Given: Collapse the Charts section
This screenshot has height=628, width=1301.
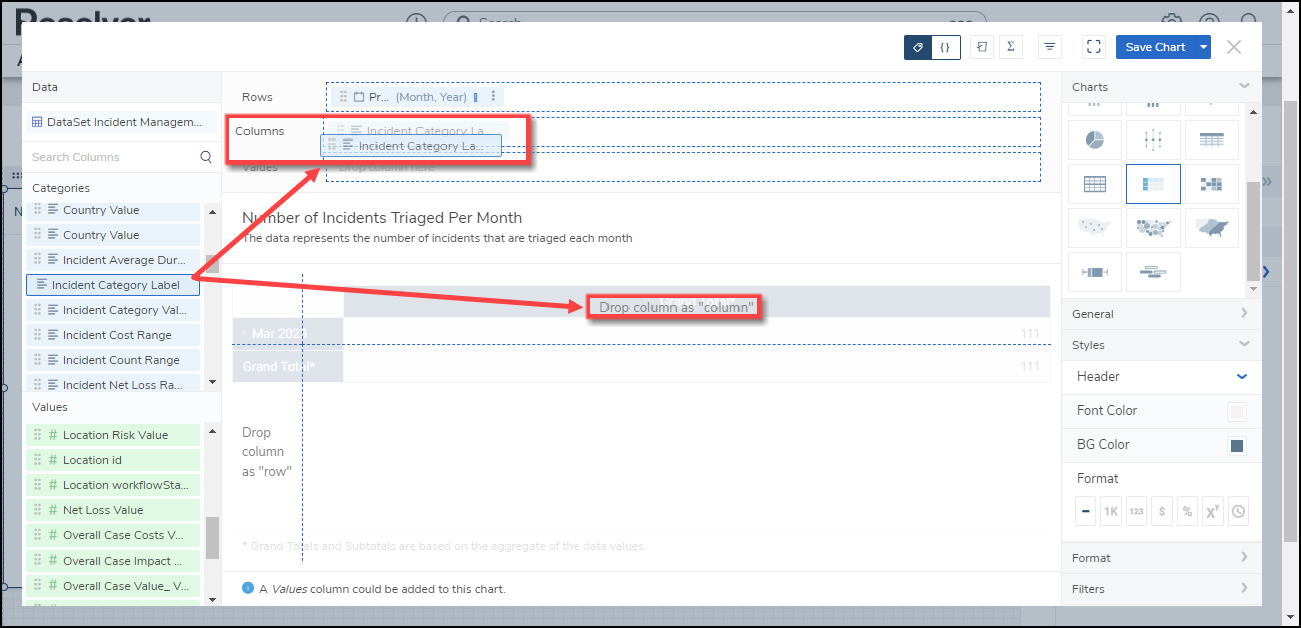Looking at the screenshot, I should pyautogui.click(x=1244, y=87).
